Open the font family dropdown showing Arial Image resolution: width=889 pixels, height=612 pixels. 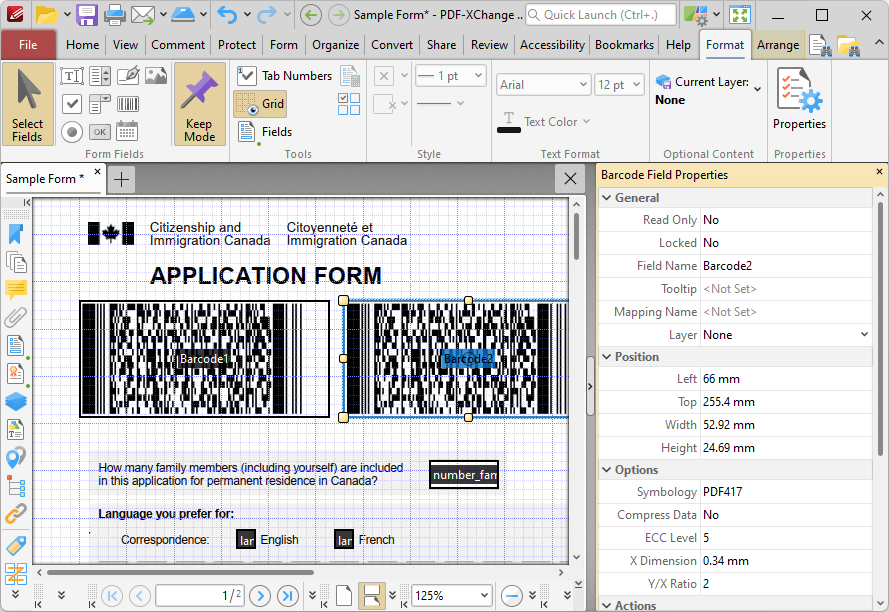click(x=542, y=84)
